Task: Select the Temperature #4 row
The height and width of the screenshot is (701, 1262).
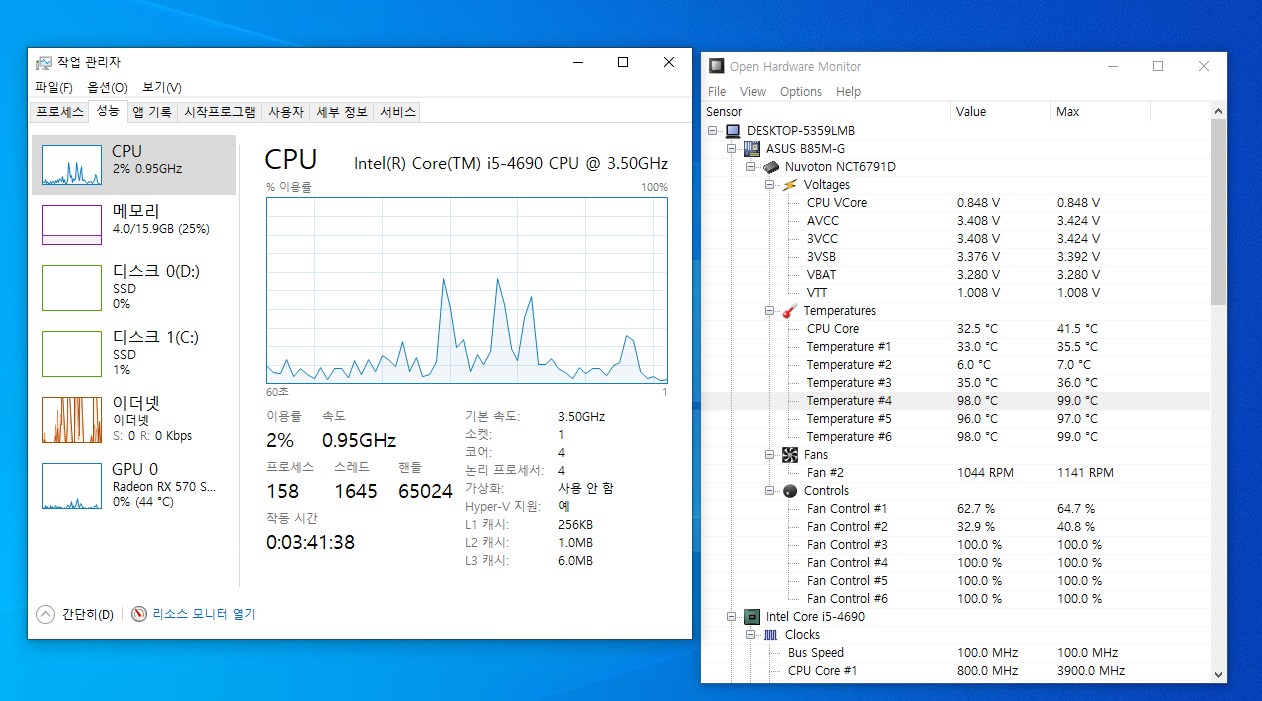Action: (955, 401)
